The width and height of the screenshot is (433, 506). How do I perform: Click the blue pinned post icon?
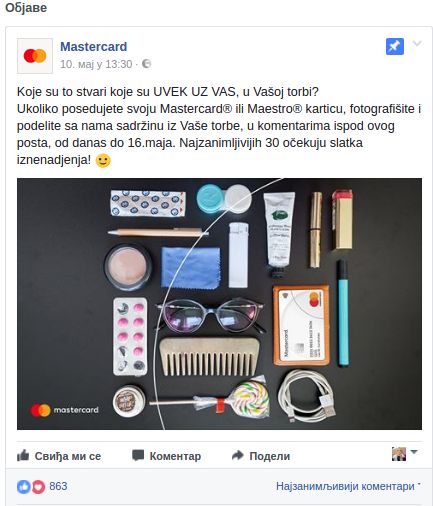(395, 46)
